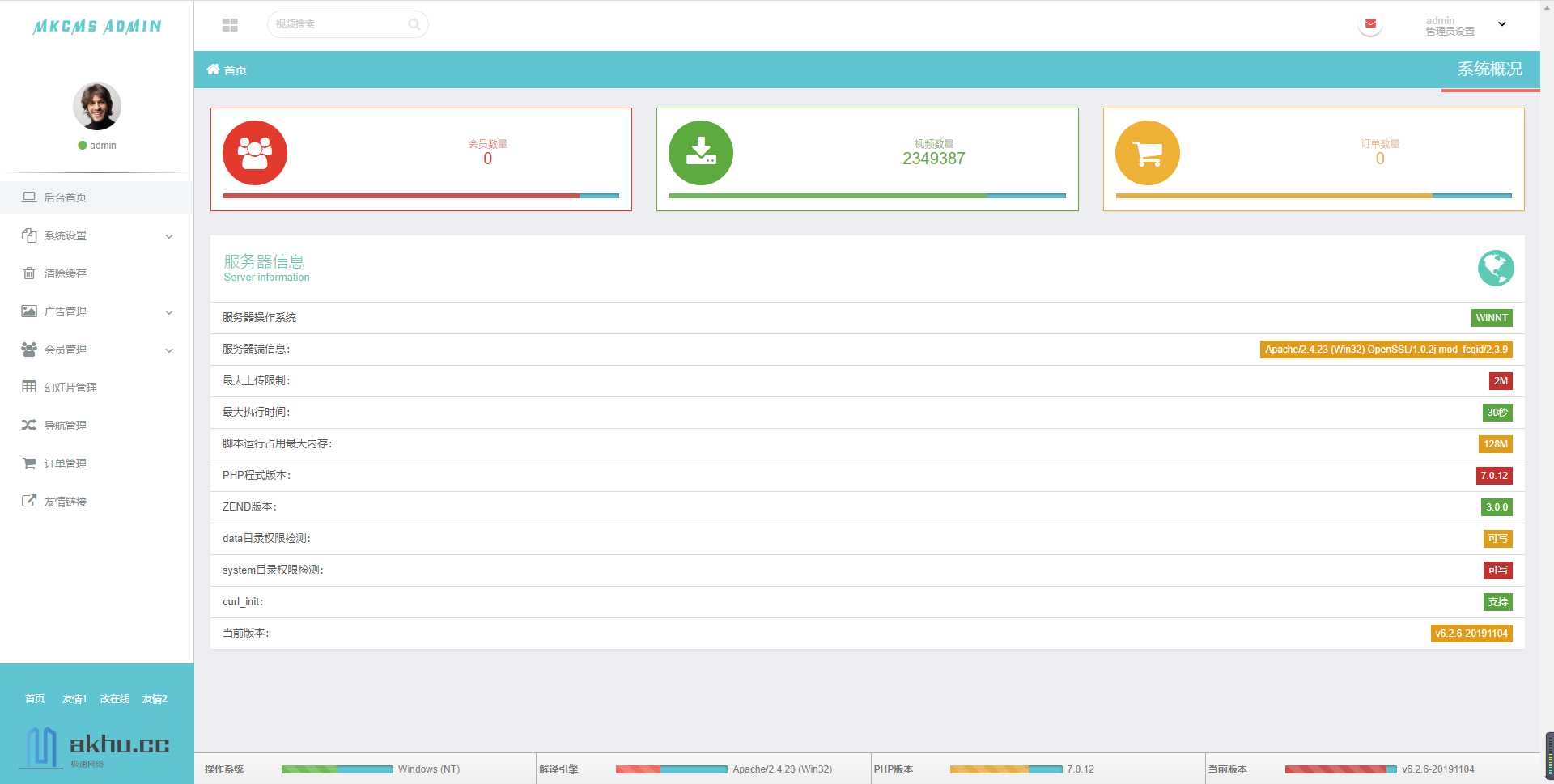Click the shuffle icon beside 导航管理

coord(29,425)
